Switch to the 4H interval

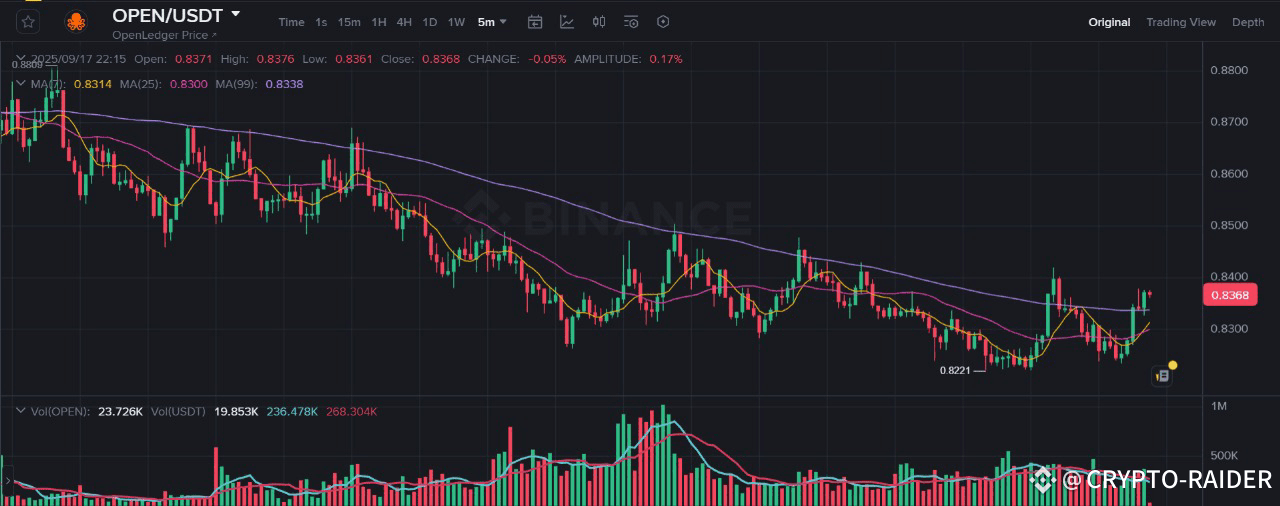click(404, 22)
